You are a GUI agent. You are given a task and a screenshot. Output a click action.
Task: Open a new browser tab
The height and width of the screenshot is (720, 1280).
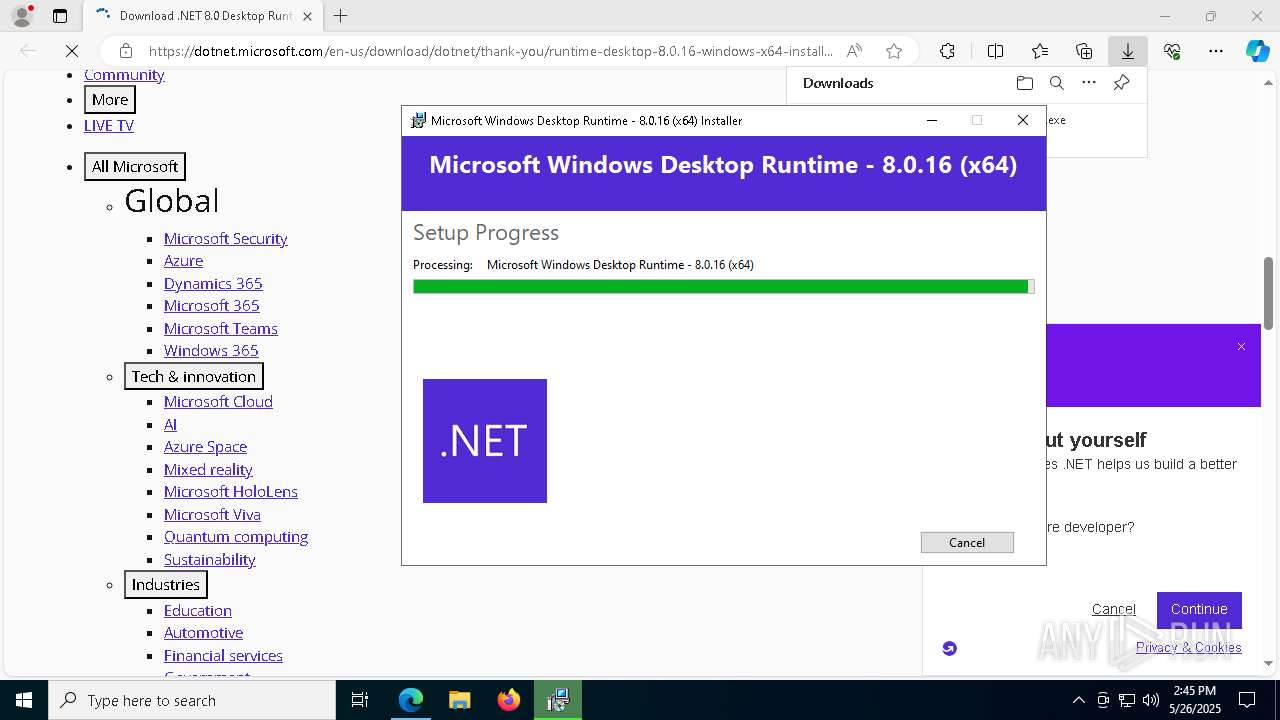pyautogui.click(x=341, y=16)
